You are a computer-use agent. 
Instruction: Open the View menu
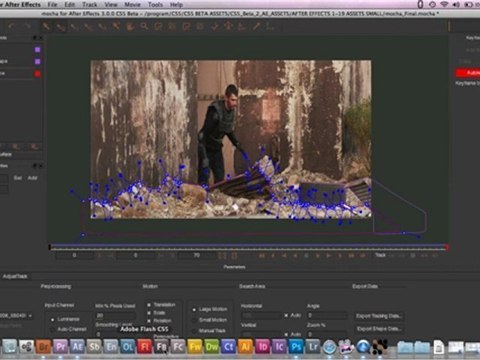pos(111,5)
